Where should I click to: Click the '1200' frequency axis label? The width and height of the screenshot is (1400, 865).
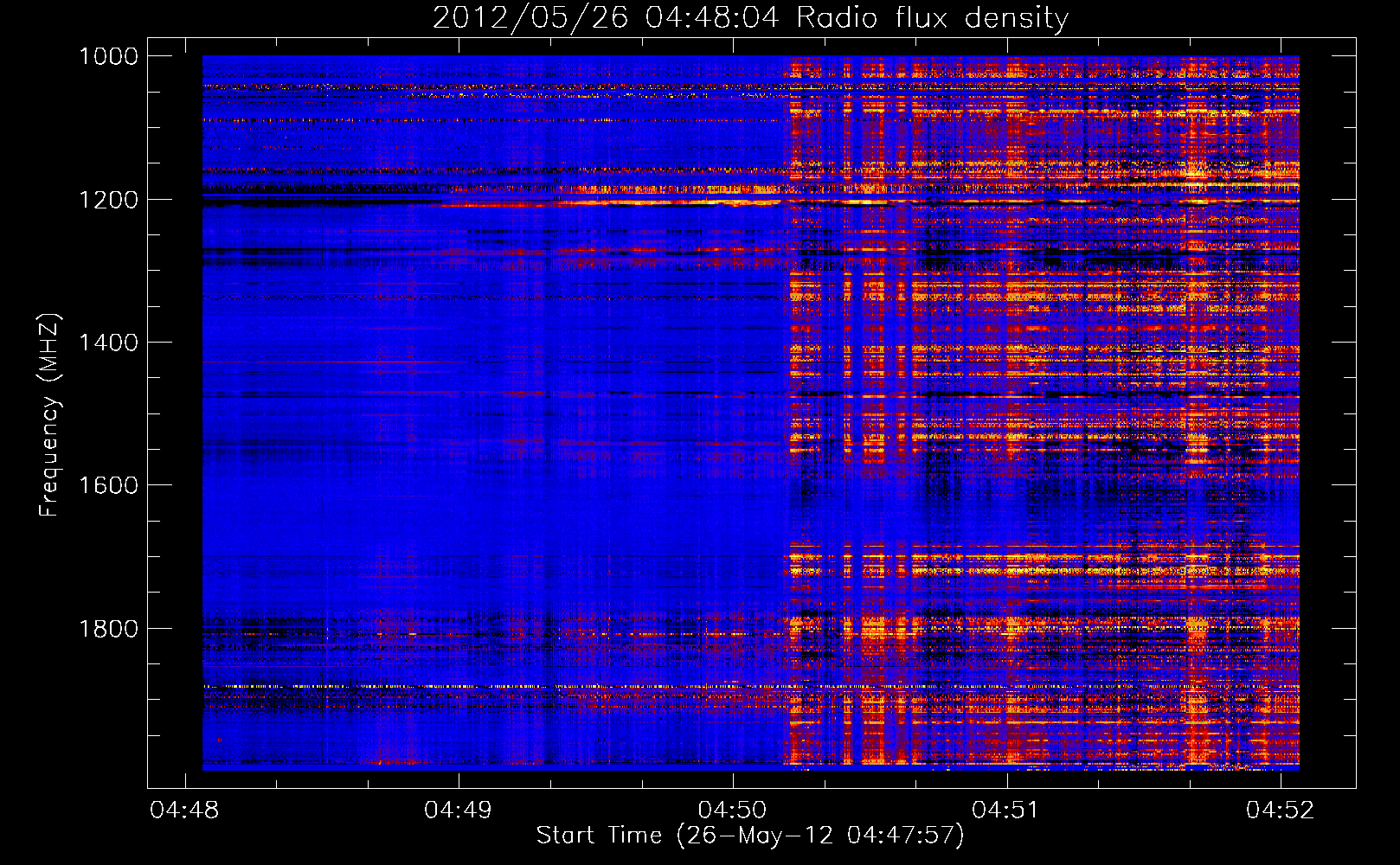[108, 200]
